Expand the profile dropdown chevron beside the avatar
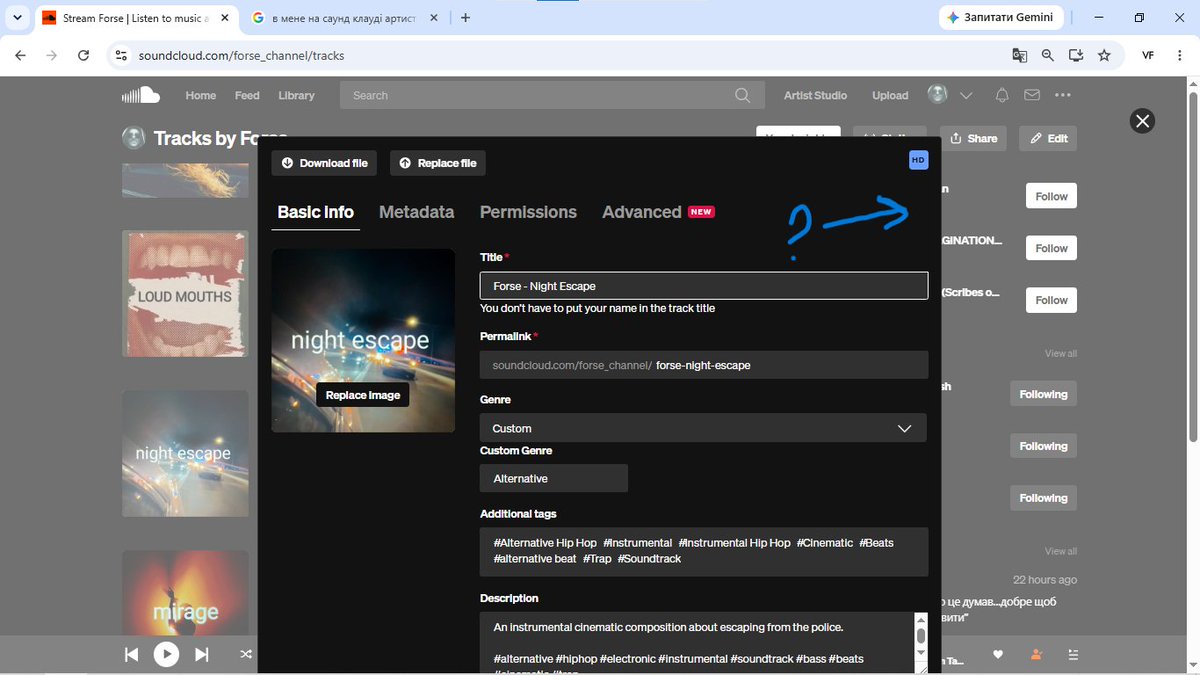This screenshot has height=675, width=1200. click(966, 96)
